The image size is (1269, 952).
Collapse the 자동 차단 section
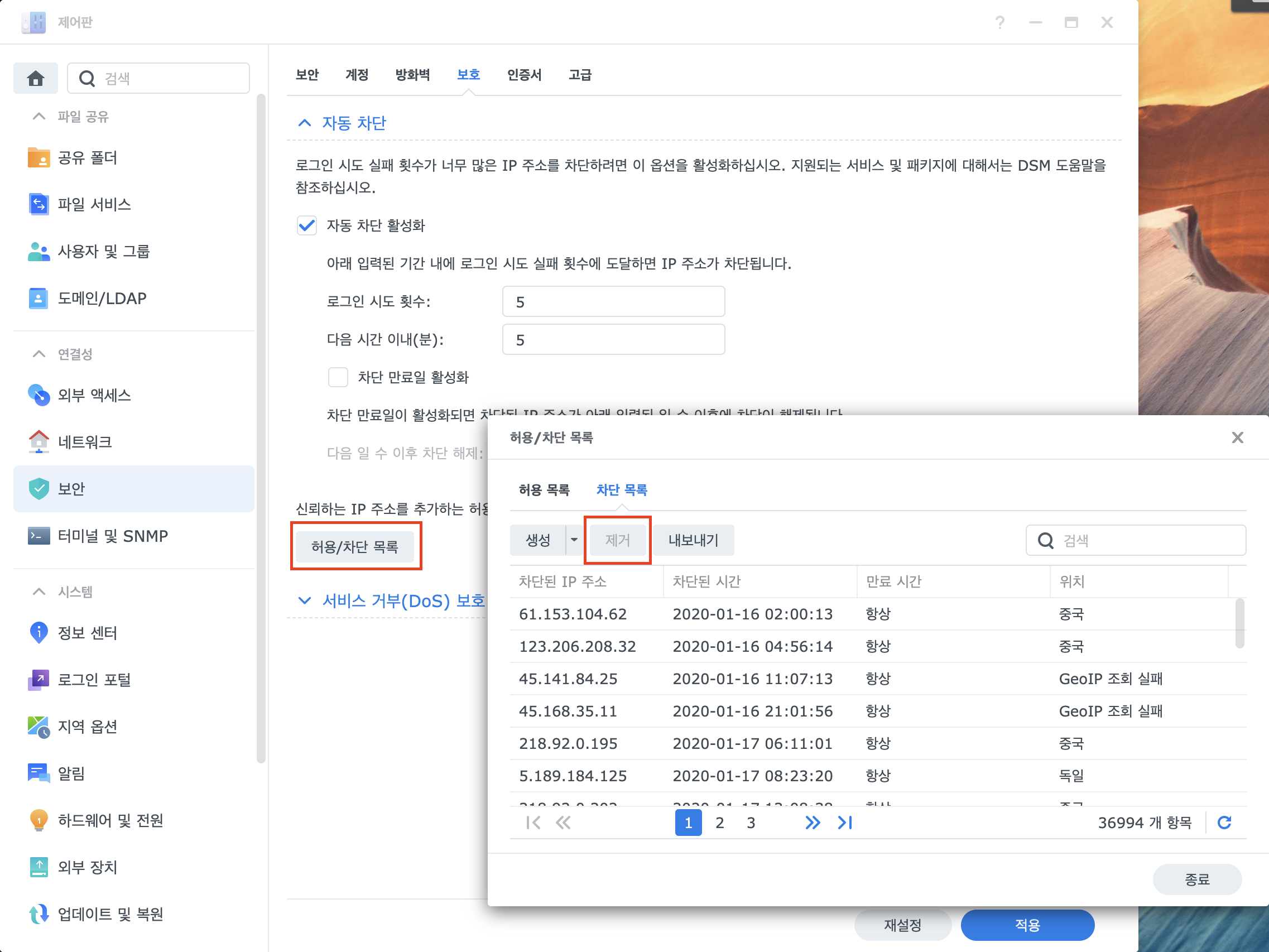point(304,122)
